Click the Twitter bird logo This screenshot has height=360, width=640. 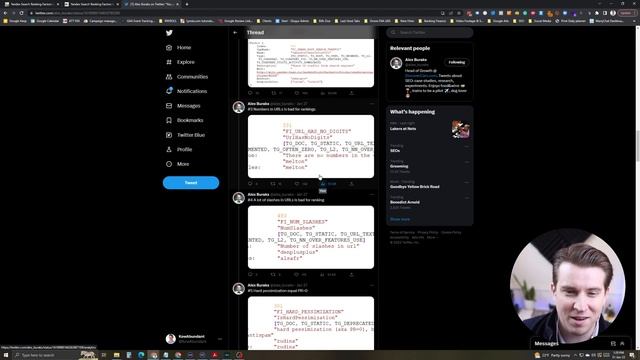click(x=169, y=33)
